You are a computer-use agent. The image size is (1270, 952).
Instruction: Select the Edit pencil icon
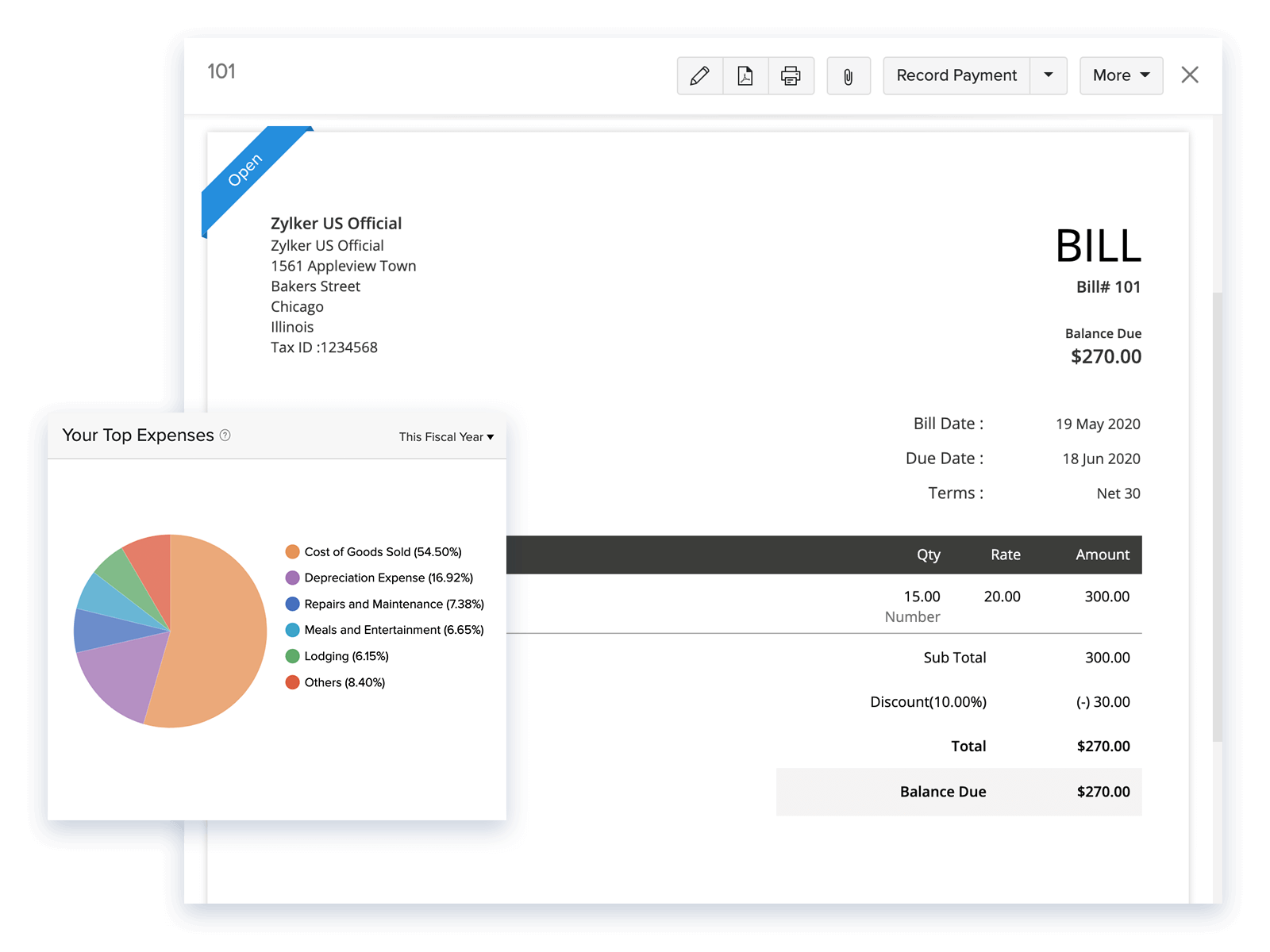[x=699, y=75]
